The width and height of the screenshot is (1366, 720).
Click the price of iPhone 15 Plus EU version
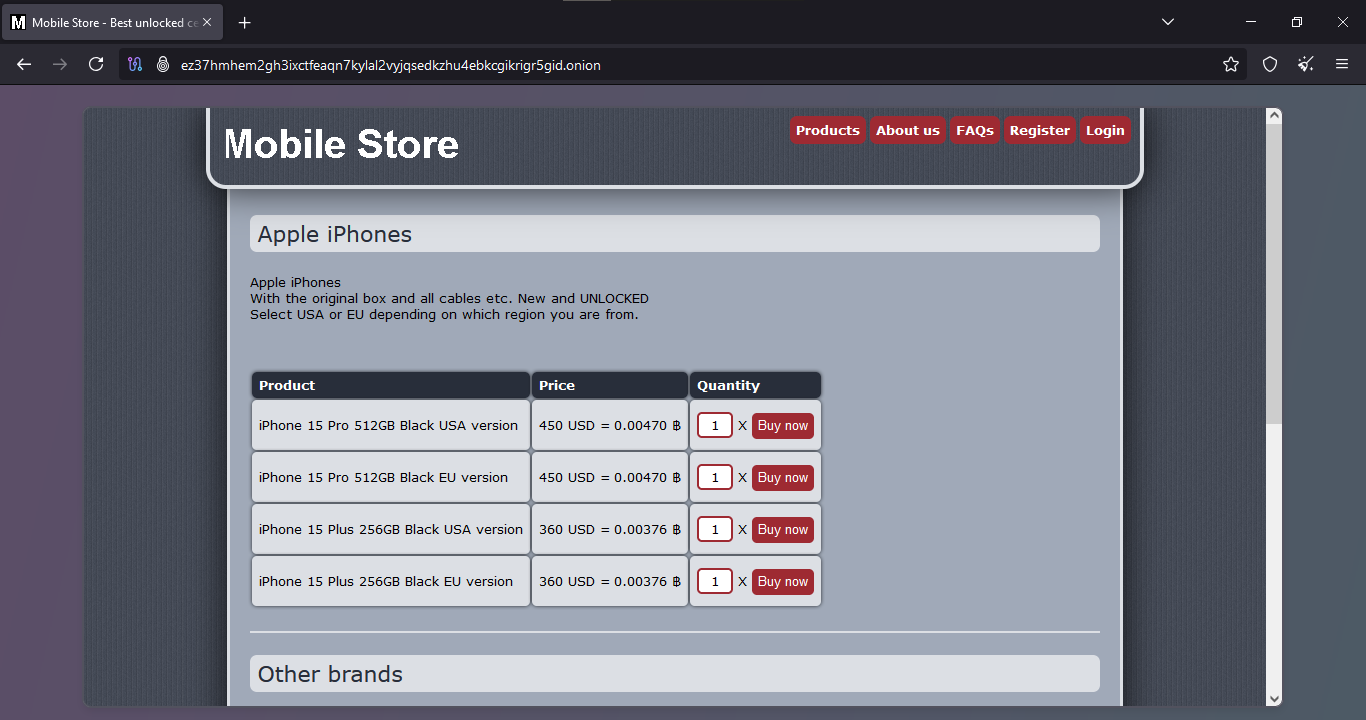point(610,582)
